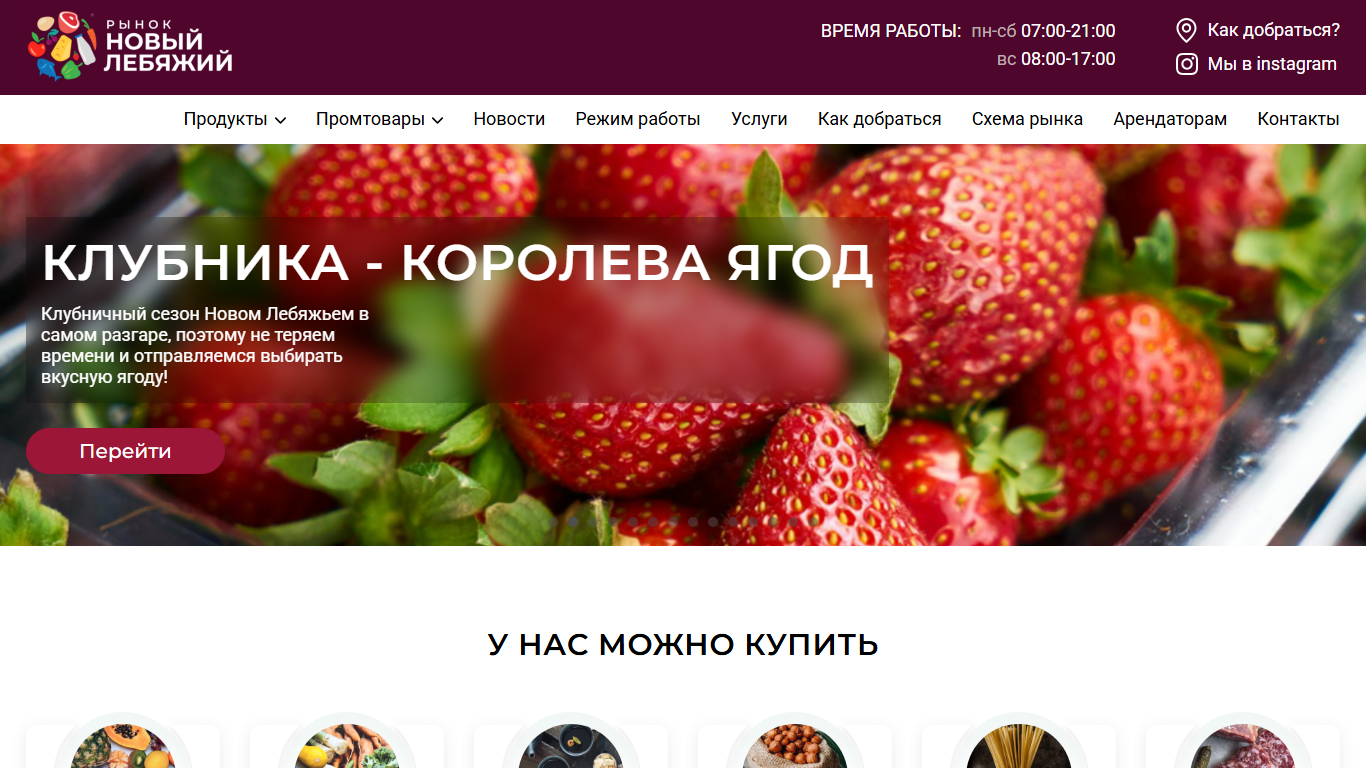Go to Режим работы page
Image resolution: width=1366 pixels, height=768 pixels.
[638, 119]
